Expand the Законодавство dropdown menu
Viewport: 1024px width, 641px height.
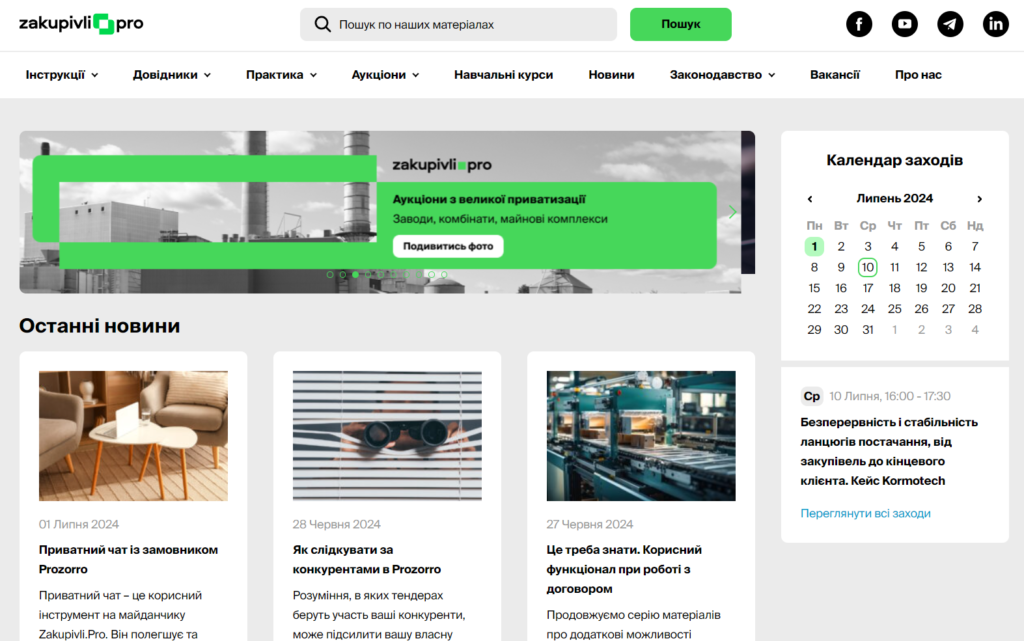coord(722,75)
